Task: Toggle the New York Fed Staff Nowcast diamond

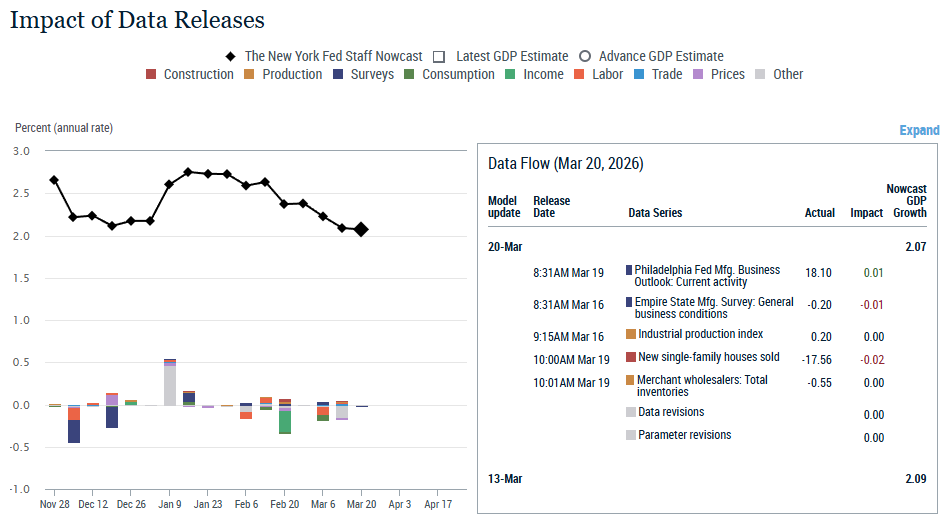Action: [x=231, y=56]
